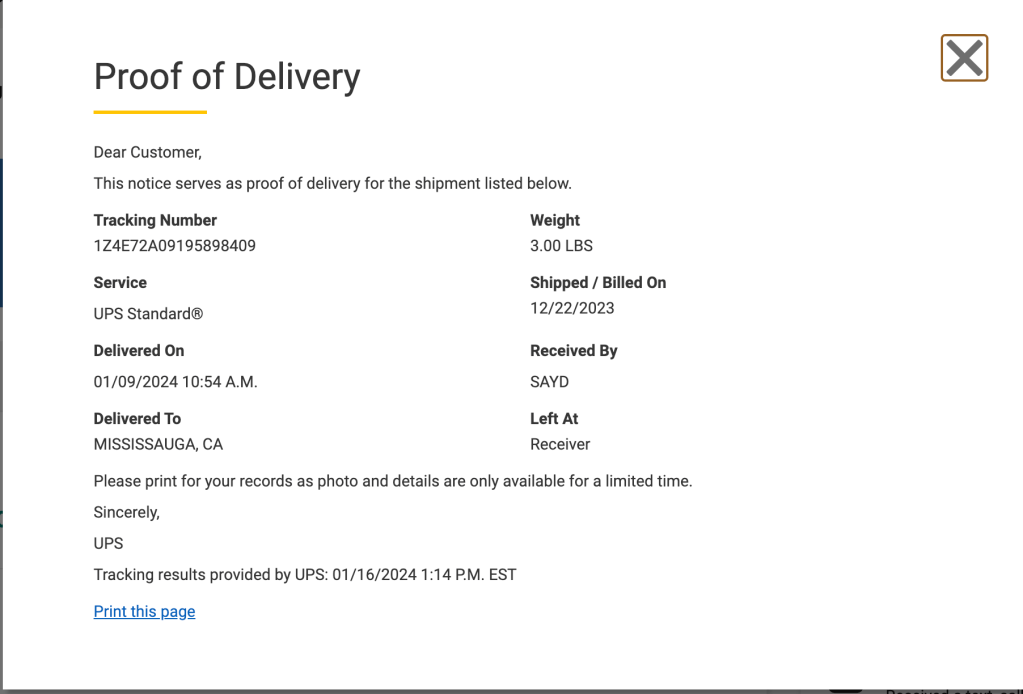Image resolution: width=1023 pixels, height=694 pixels.
Task: Click the Shipped / Billed On label
Action: click(x=598, y=283)
